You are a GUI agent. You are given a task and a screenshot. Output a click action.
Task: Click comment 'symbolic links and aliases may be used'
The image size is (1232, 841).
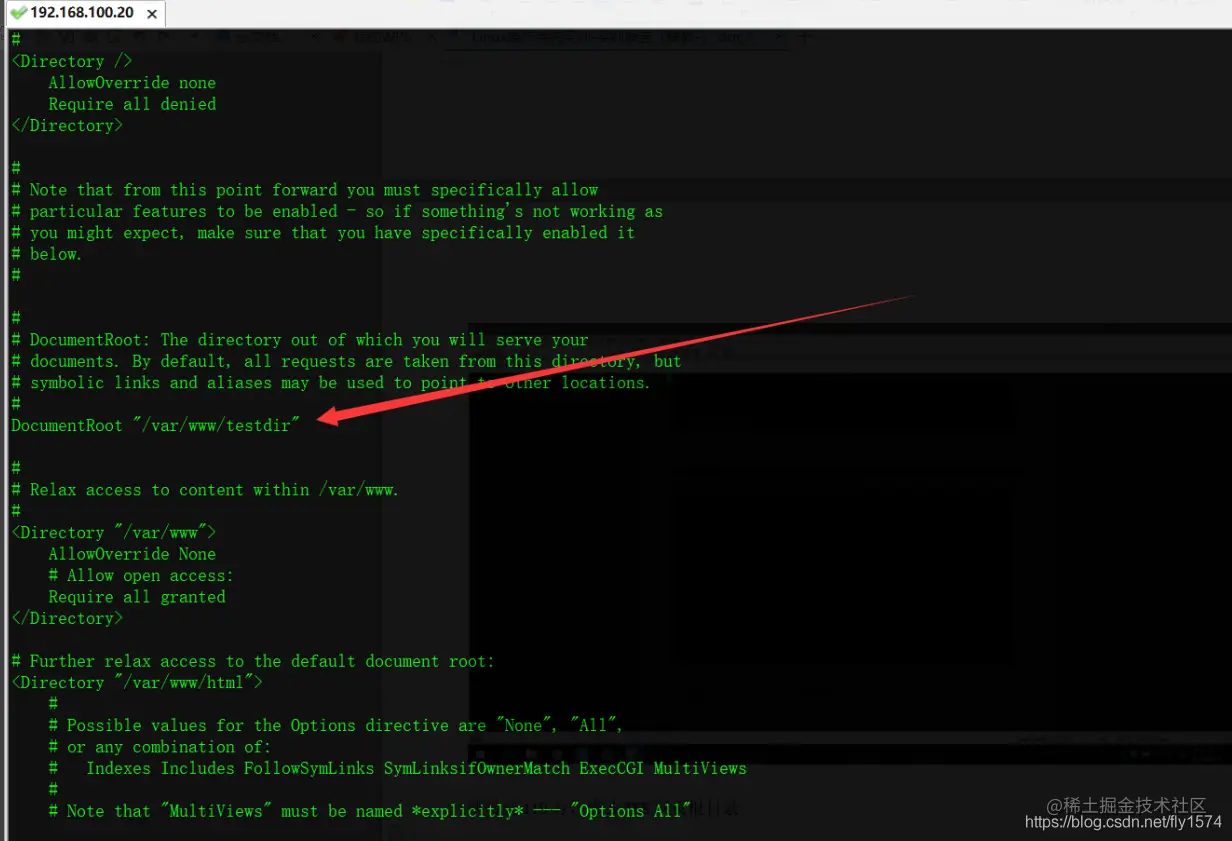point(331,382)
